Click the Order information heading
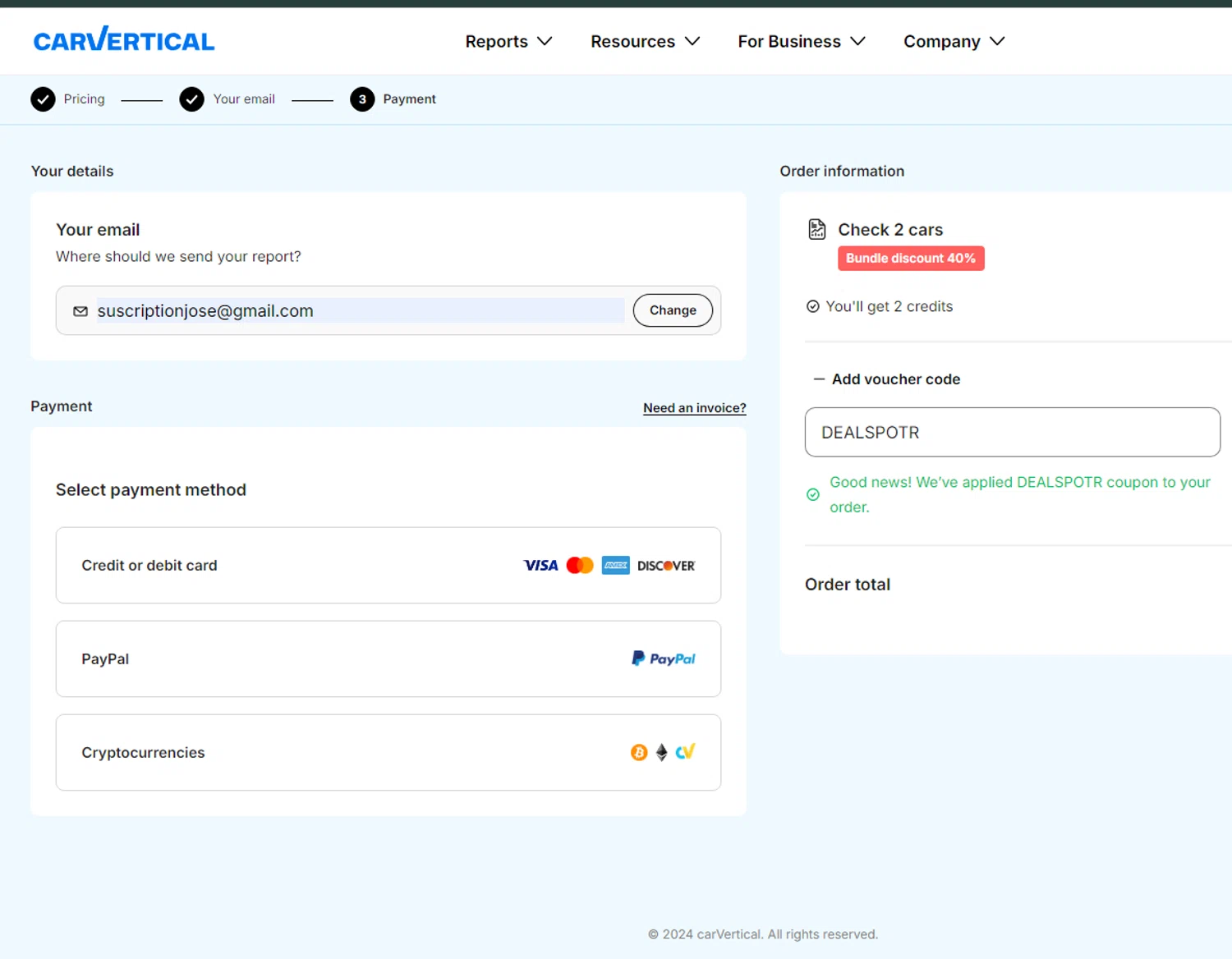The image size is (1232, 959). tap(842, 171)
